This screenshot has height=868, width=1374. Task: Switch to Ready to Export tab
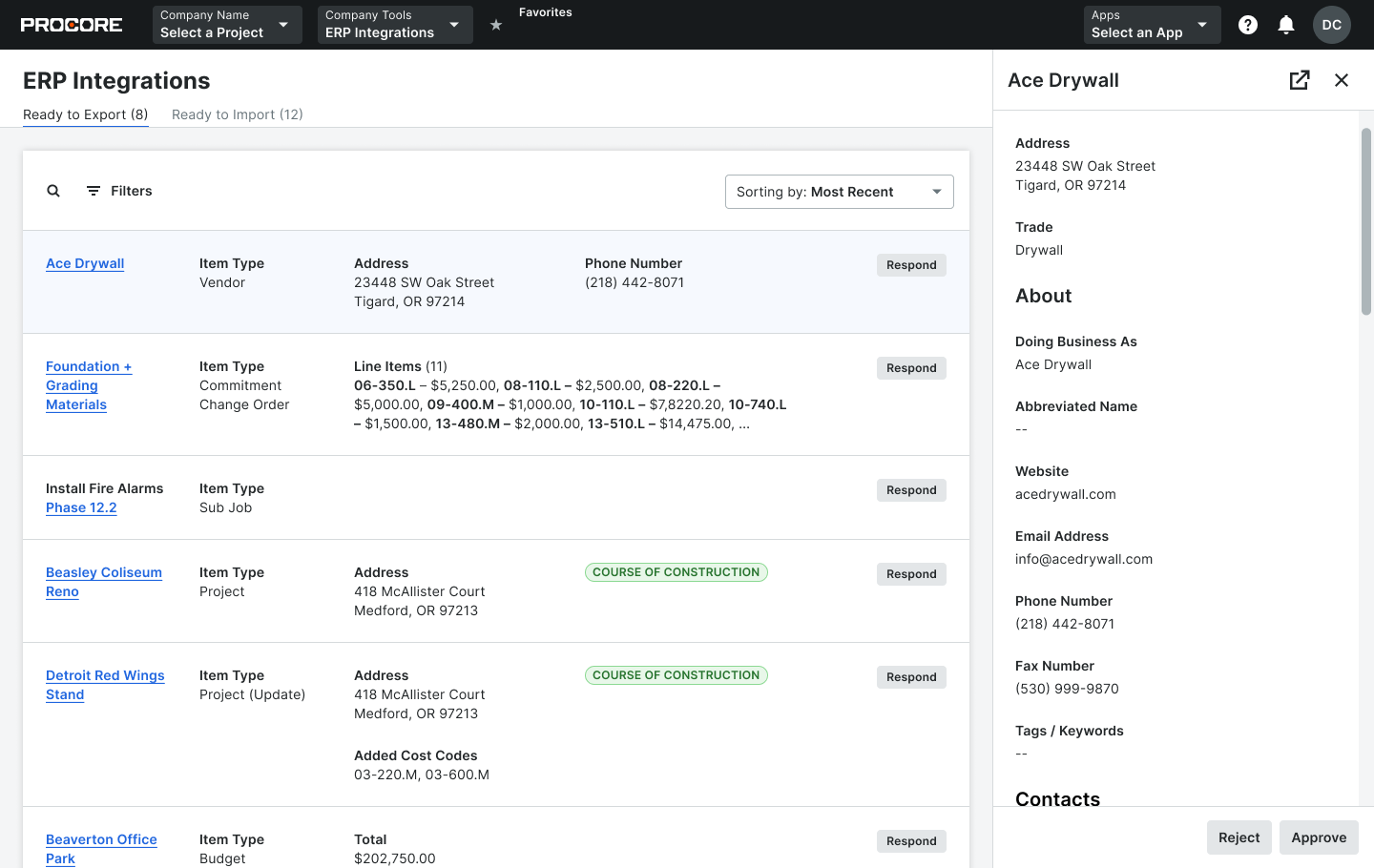pos(86,114)
